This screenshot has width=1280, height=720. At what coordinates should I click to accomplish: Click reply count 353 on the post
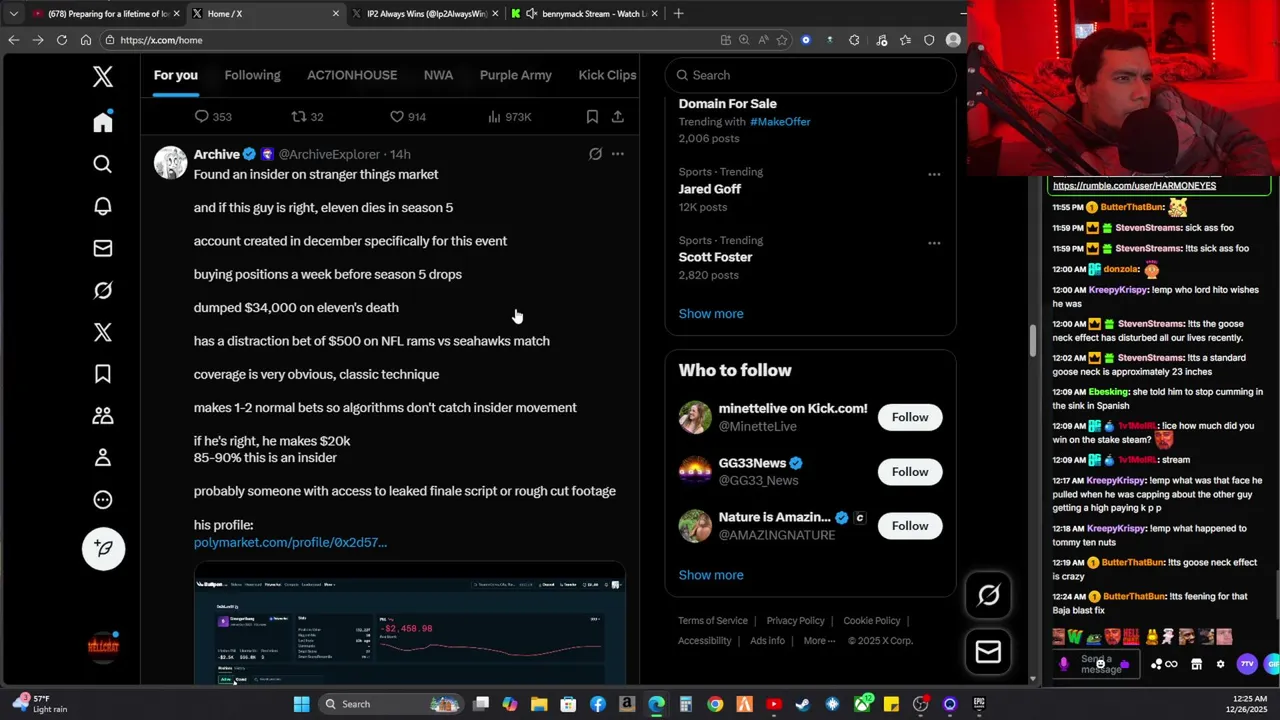click(213, 117)
